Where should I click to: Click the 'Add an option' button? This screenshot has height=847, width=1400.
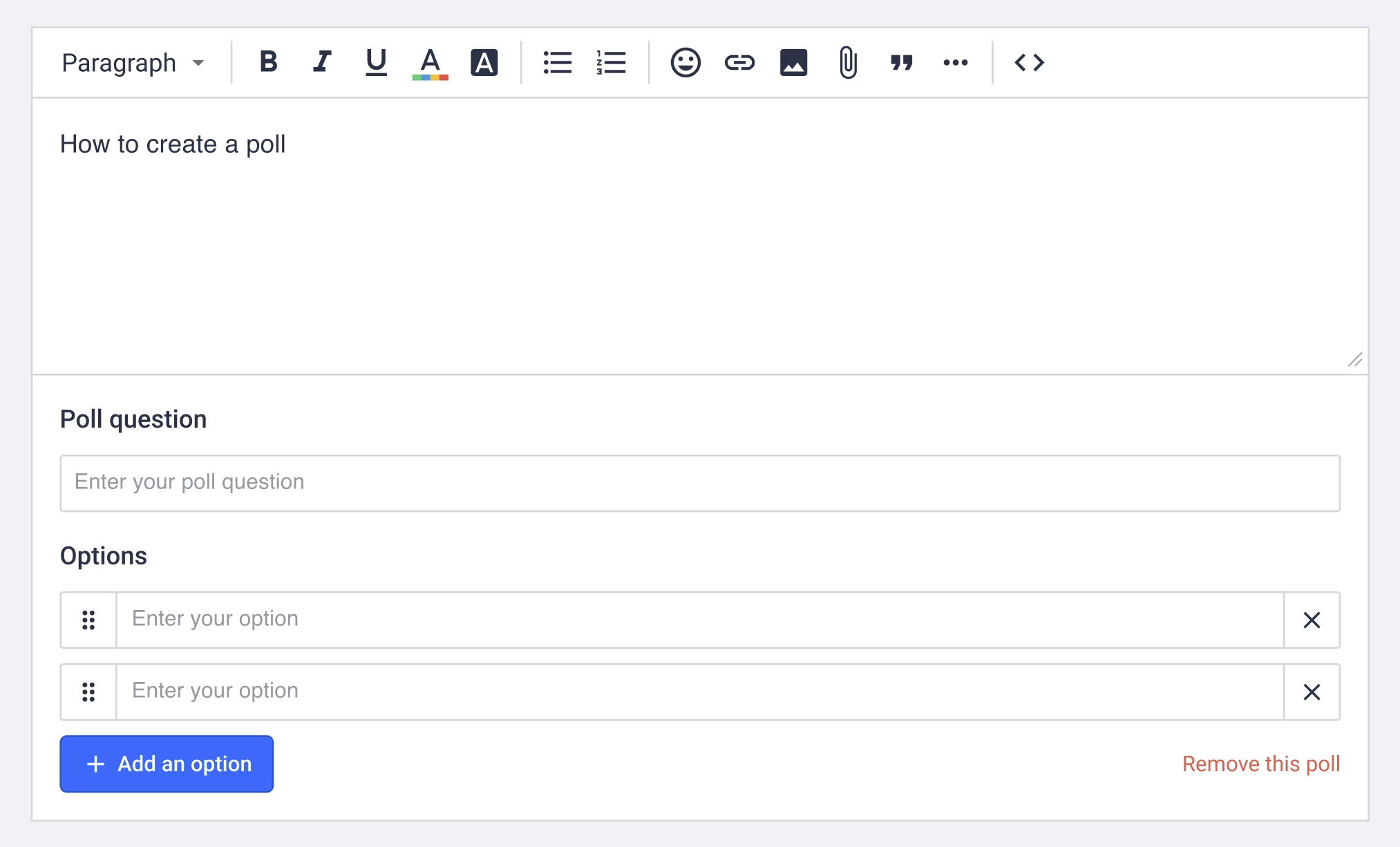click(167, 763)
